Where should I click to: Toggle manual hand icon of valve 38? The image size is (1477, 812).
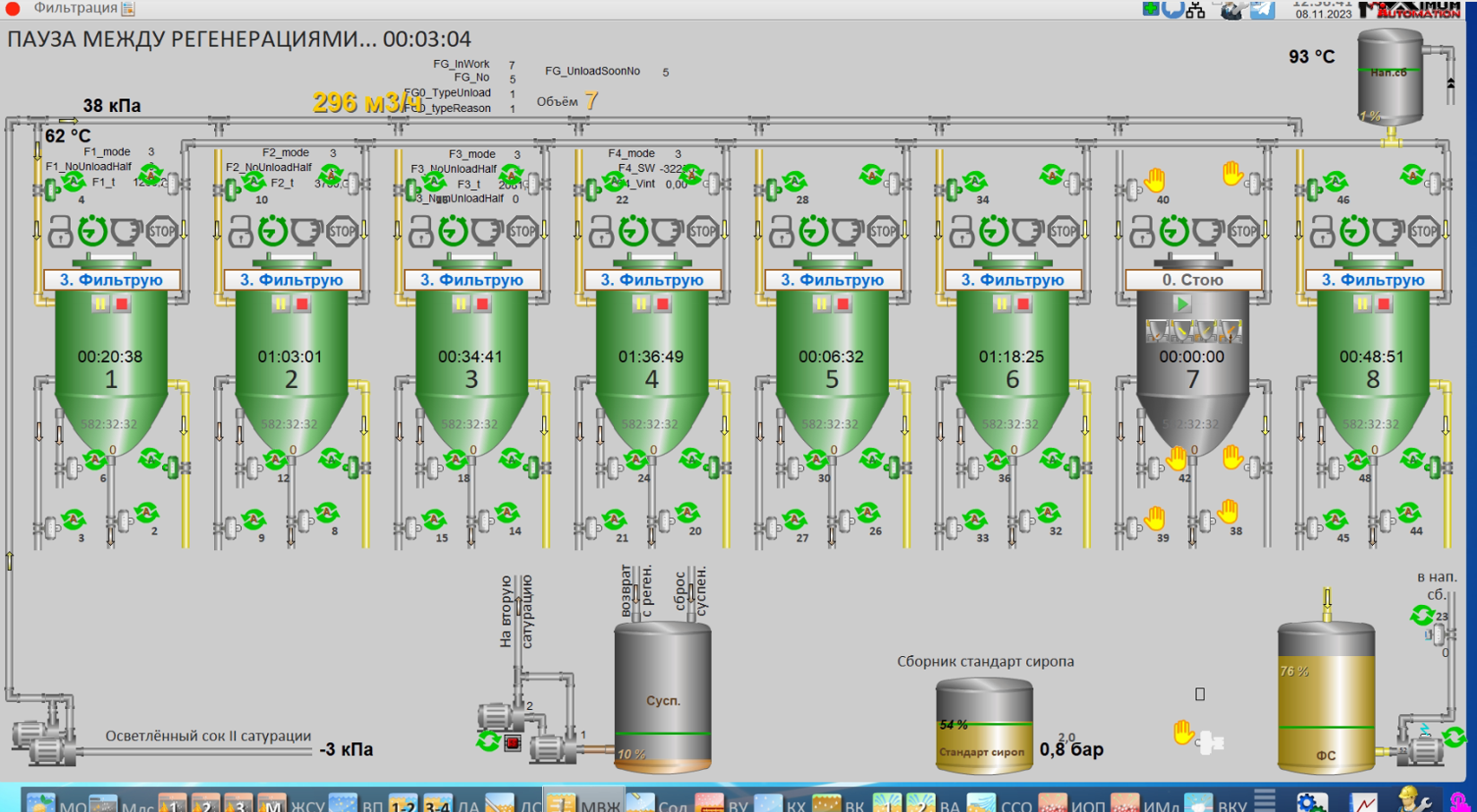click(x=1228, y=512)
